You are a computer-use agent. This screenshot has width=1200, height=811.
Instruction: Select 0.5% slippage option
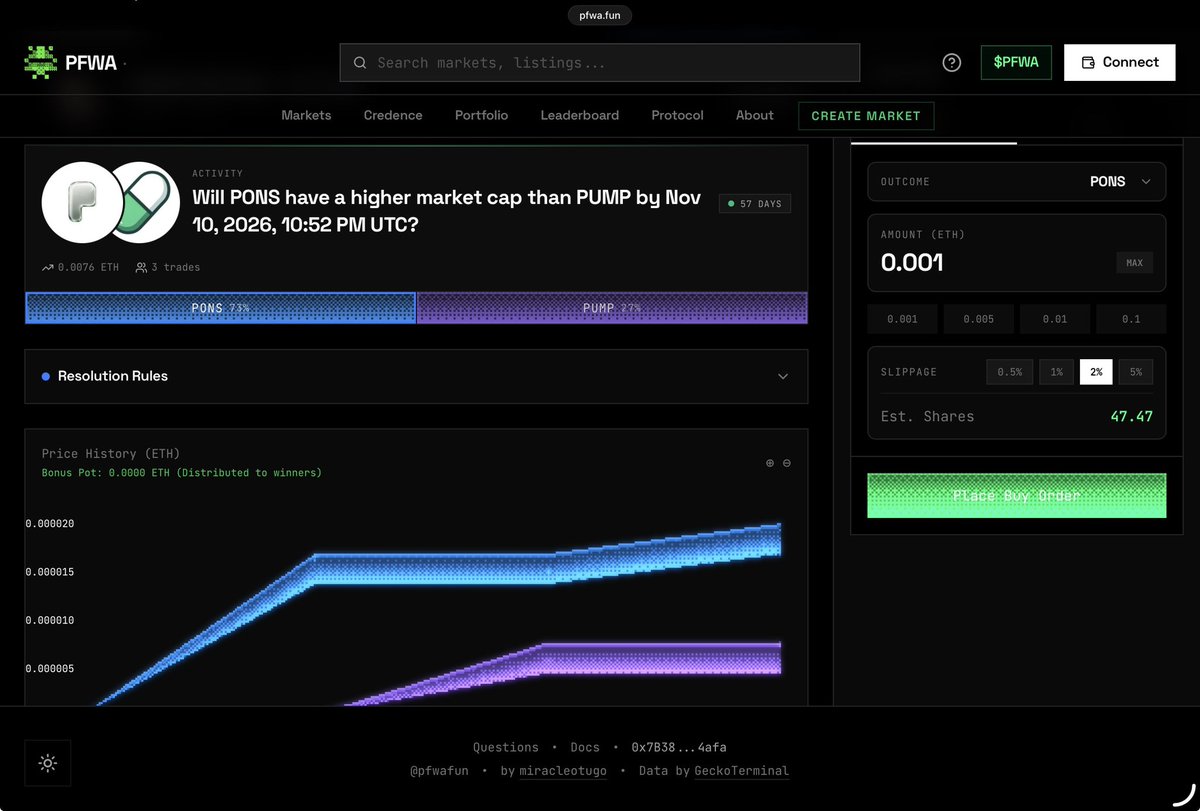coord(1010,372)
